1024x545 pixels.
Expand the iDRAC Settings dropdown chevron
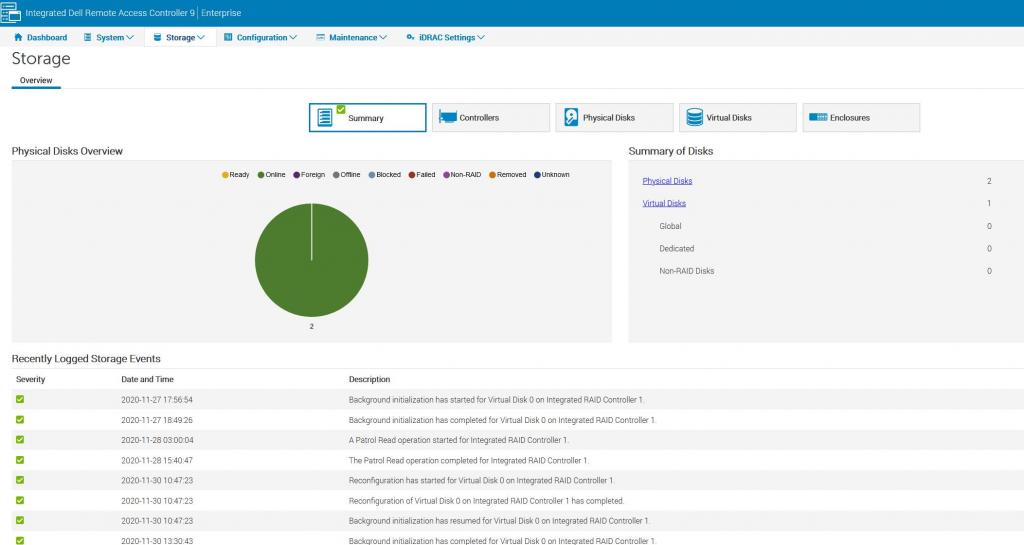tap(481, 37)
